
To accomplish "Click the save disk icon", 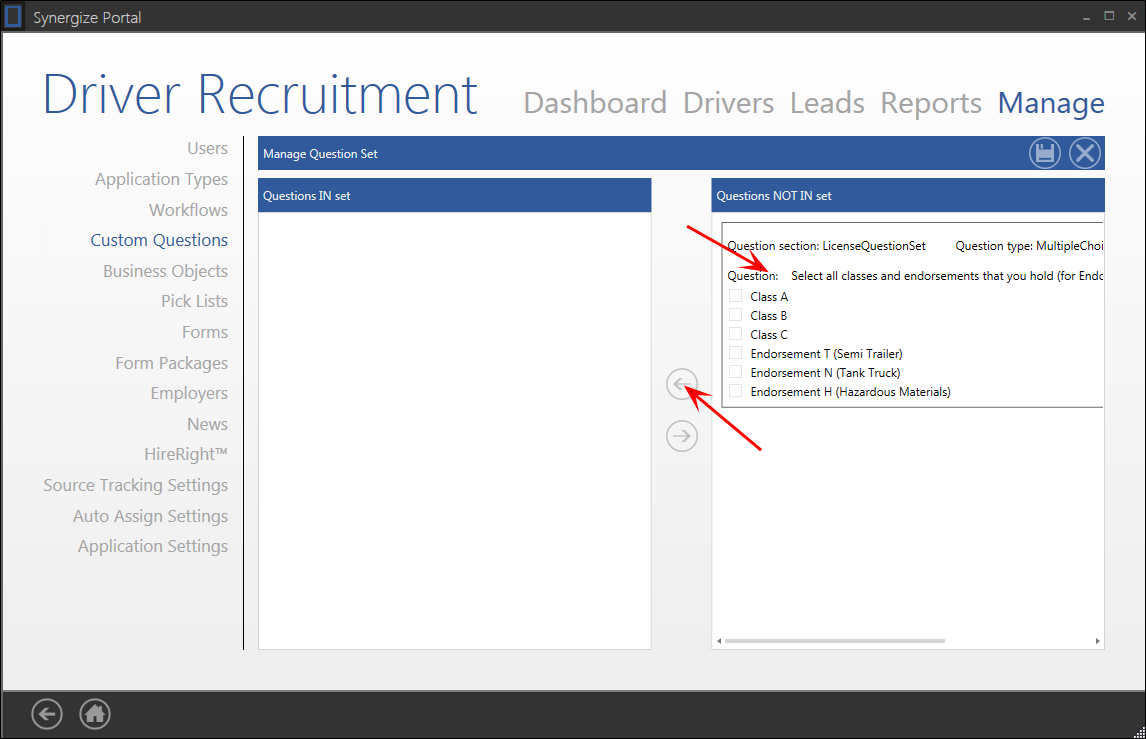I will (1045, 153).
